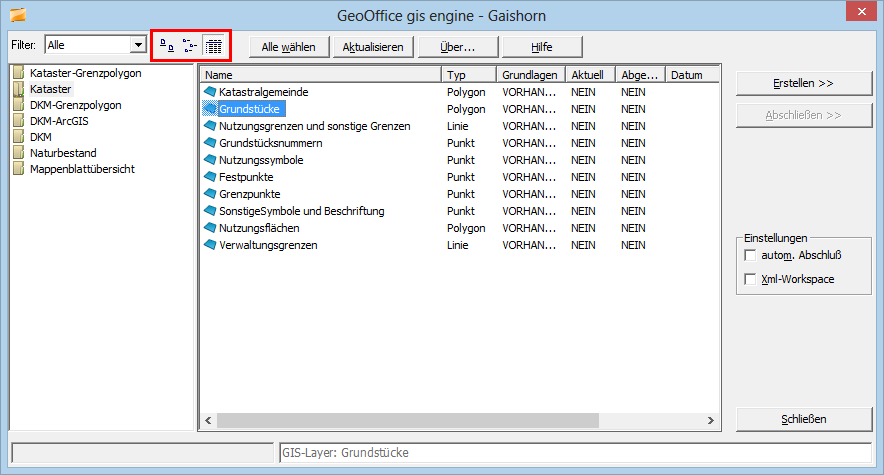Screen dimensions: 884x475
Task: Click the GIS-Layer status text field
Action: point(576,452)
